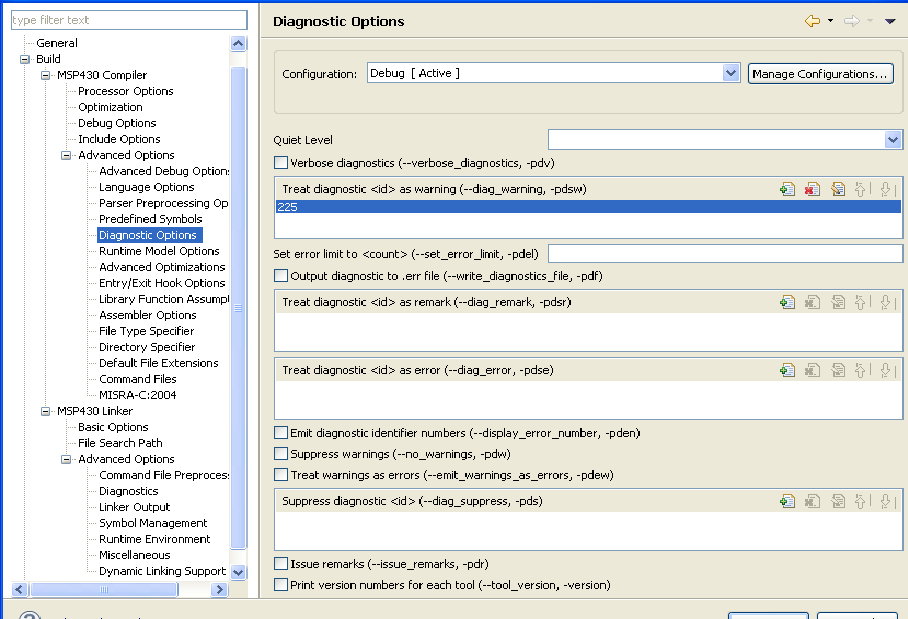This screenshot has width=908, height=619.
Task: Open the preferences page view menu triangle
Action: pyautogui.click(x=890, y=21)
